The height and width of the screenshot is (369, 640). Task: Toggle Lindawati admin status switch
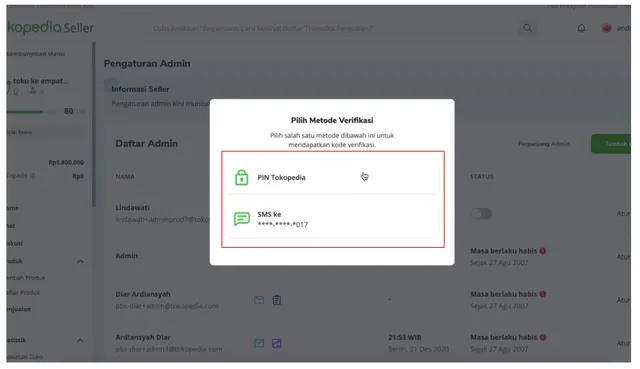tap(481, 213)
